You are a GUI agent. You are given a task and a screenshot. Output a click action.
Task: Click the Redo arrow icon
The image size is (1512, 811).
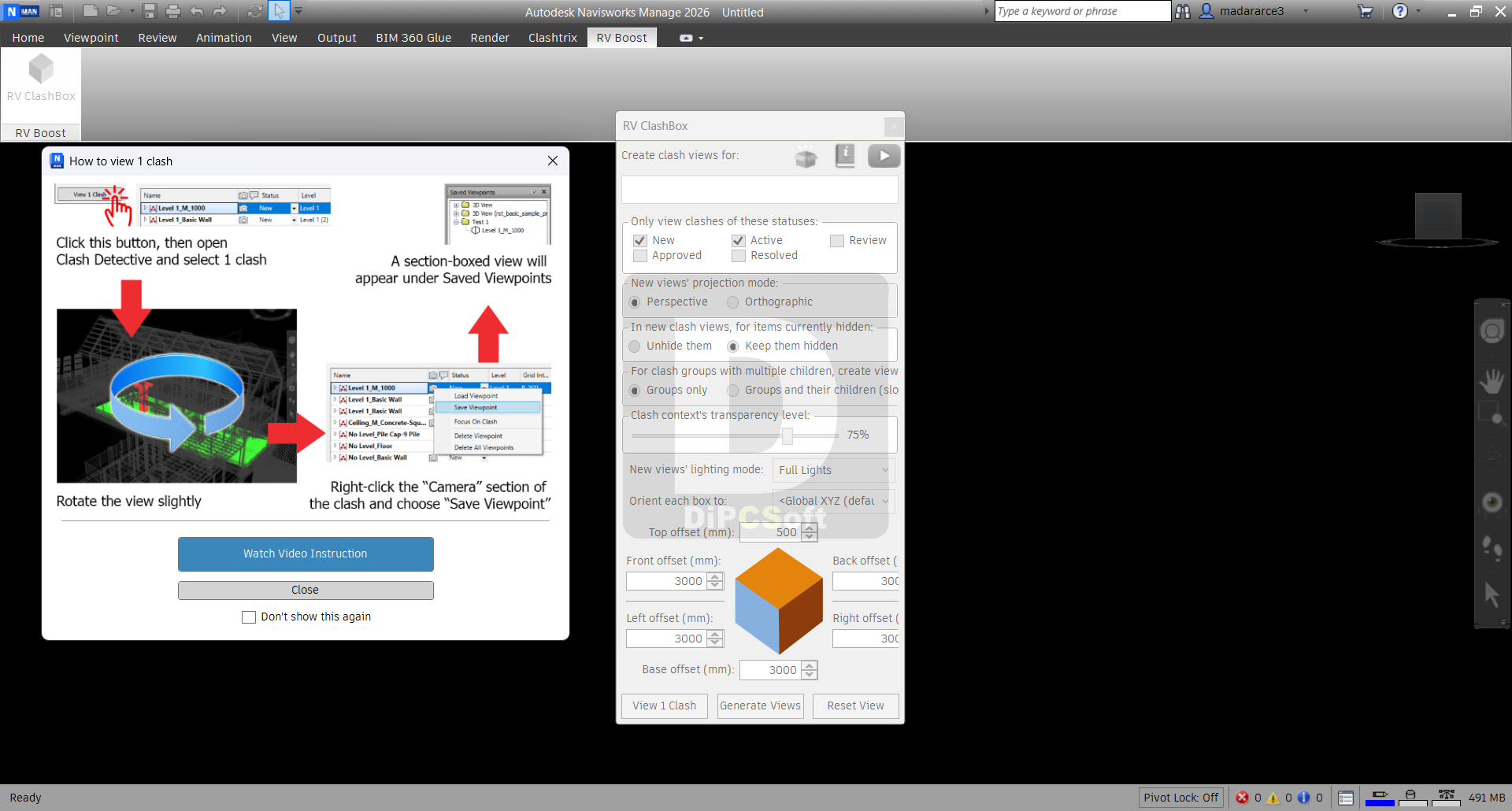220,11
